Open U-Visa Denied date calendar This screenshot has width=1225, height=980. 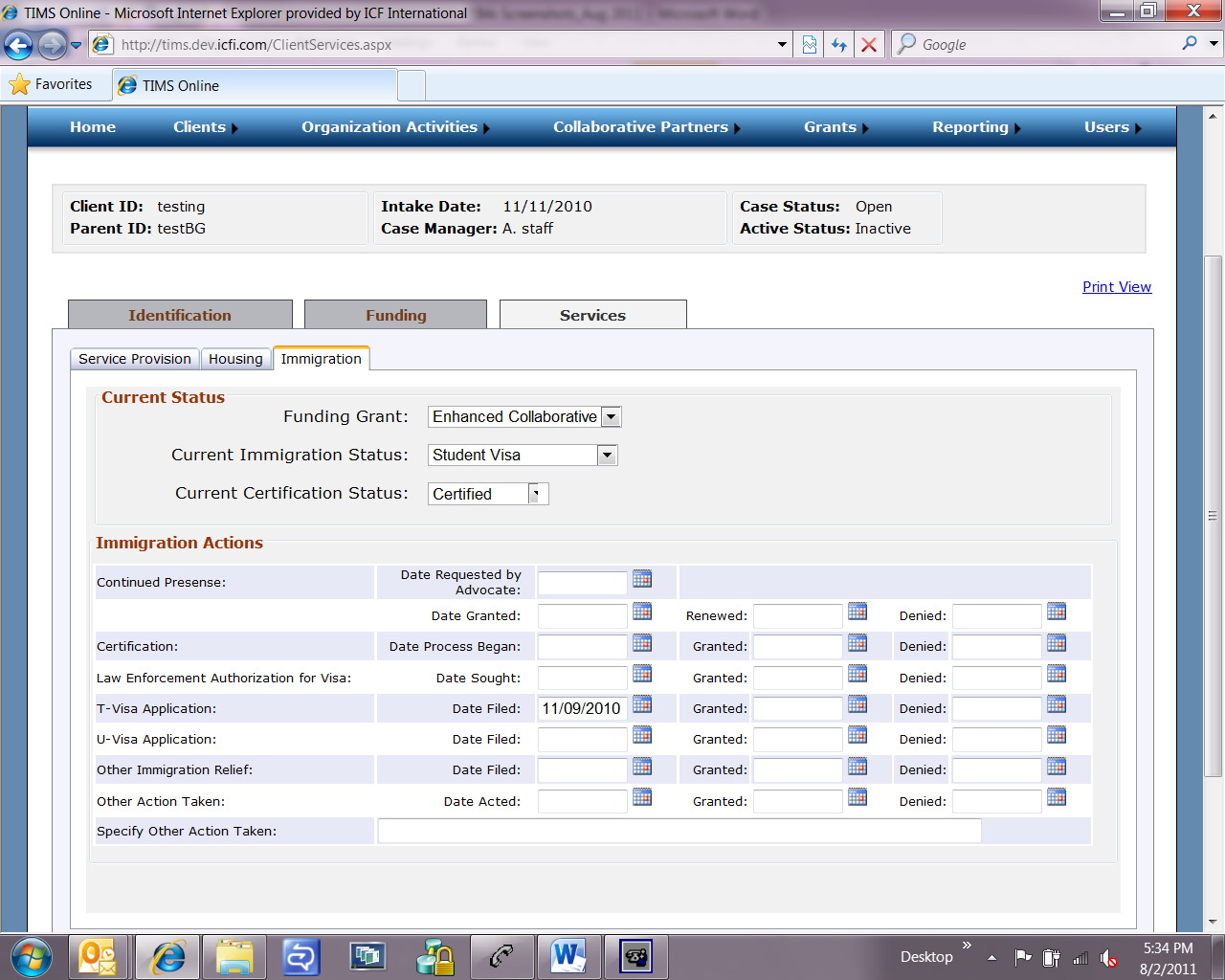pos(1057,735)
